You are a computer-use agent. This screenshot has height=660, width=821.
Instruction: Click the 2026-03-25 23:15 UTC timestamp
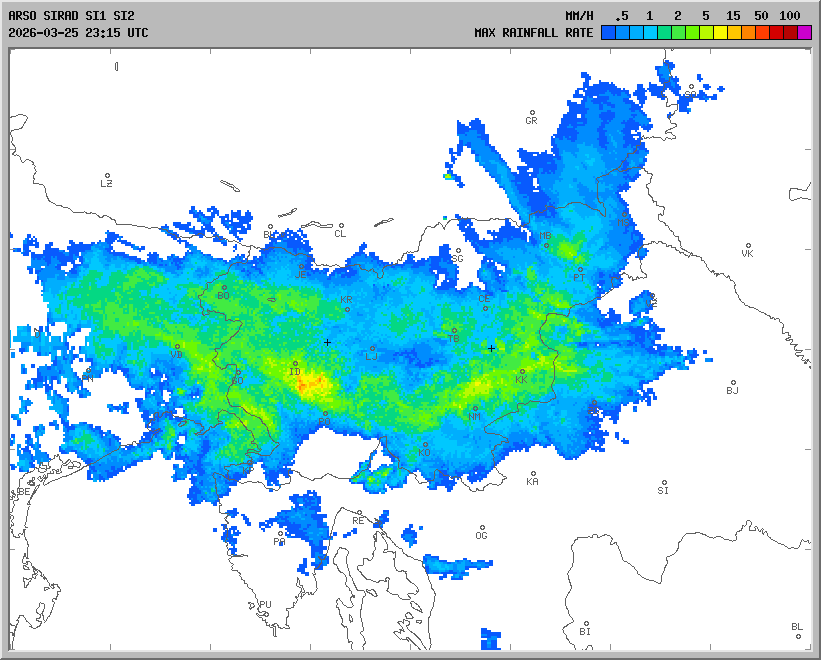pyautogui.click(x=78, y=32)
